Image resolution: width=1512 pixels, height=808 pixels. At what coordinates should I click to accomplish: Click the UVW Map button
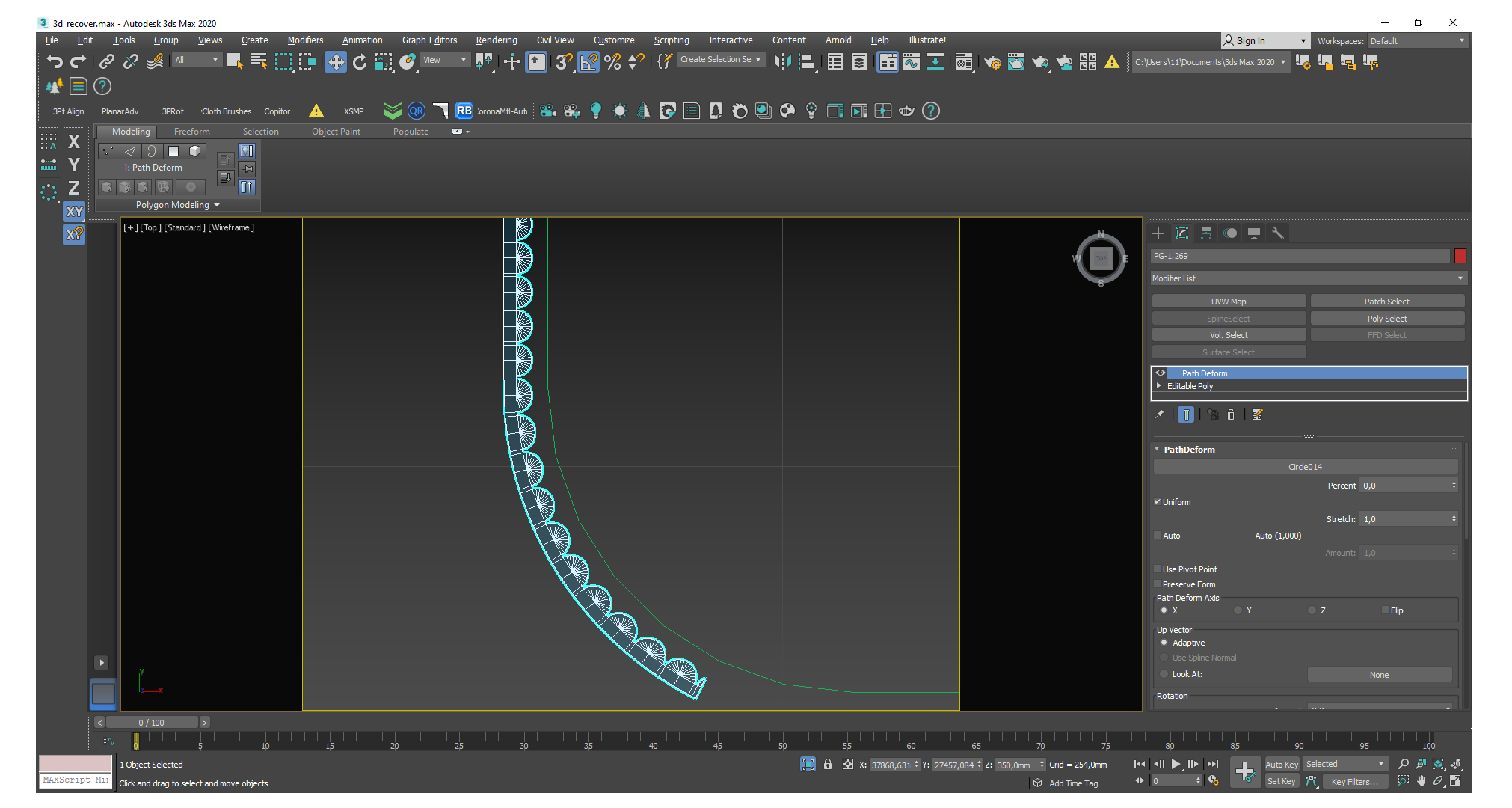click(1229, 302)
